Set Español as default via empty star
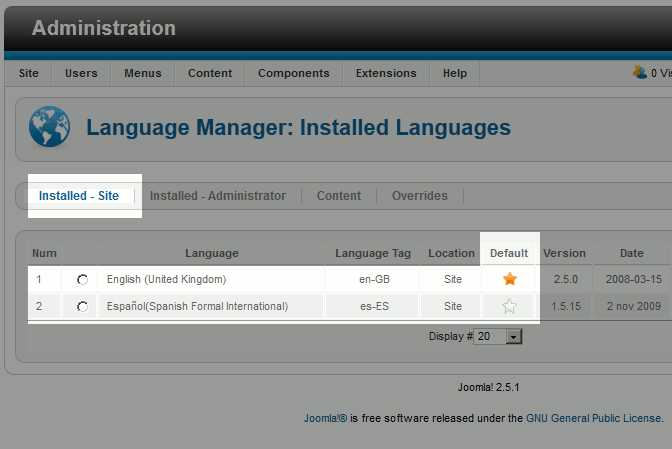Viewport: 672px width, 449px height. [510, 306]
